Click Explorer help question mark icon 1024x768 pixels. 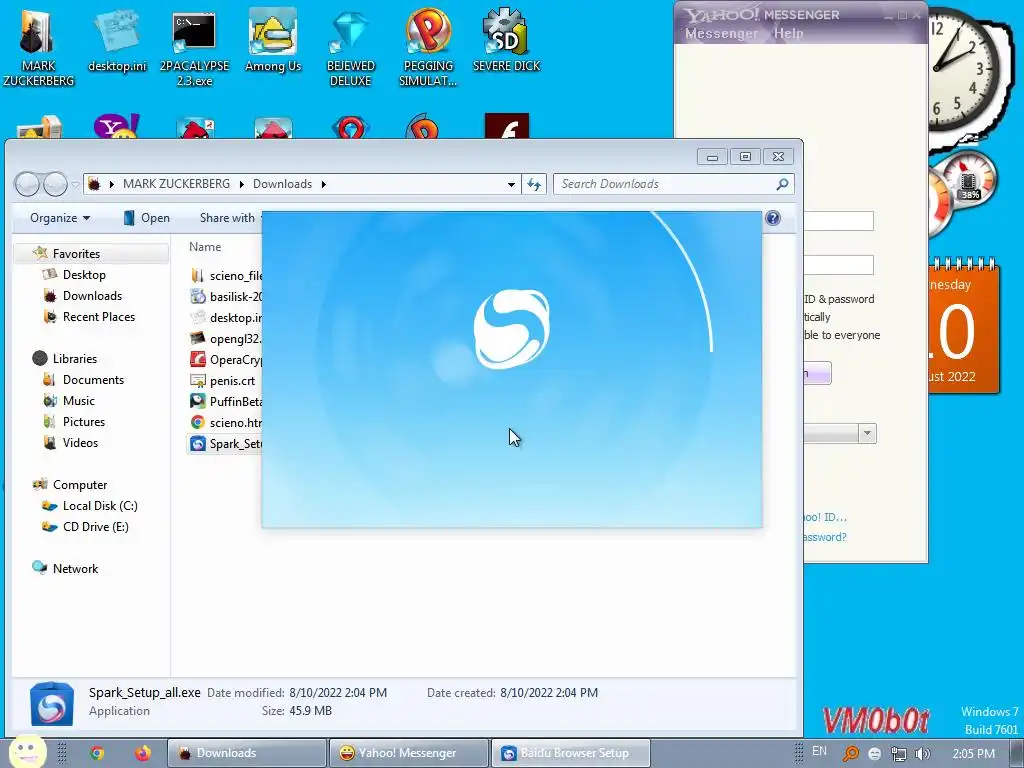[773, 218]
